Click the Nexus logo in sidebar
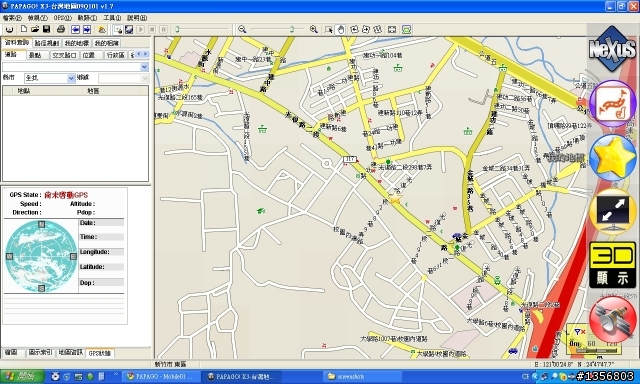Viewport: 640px width, 384px height. tap(612, 49)
